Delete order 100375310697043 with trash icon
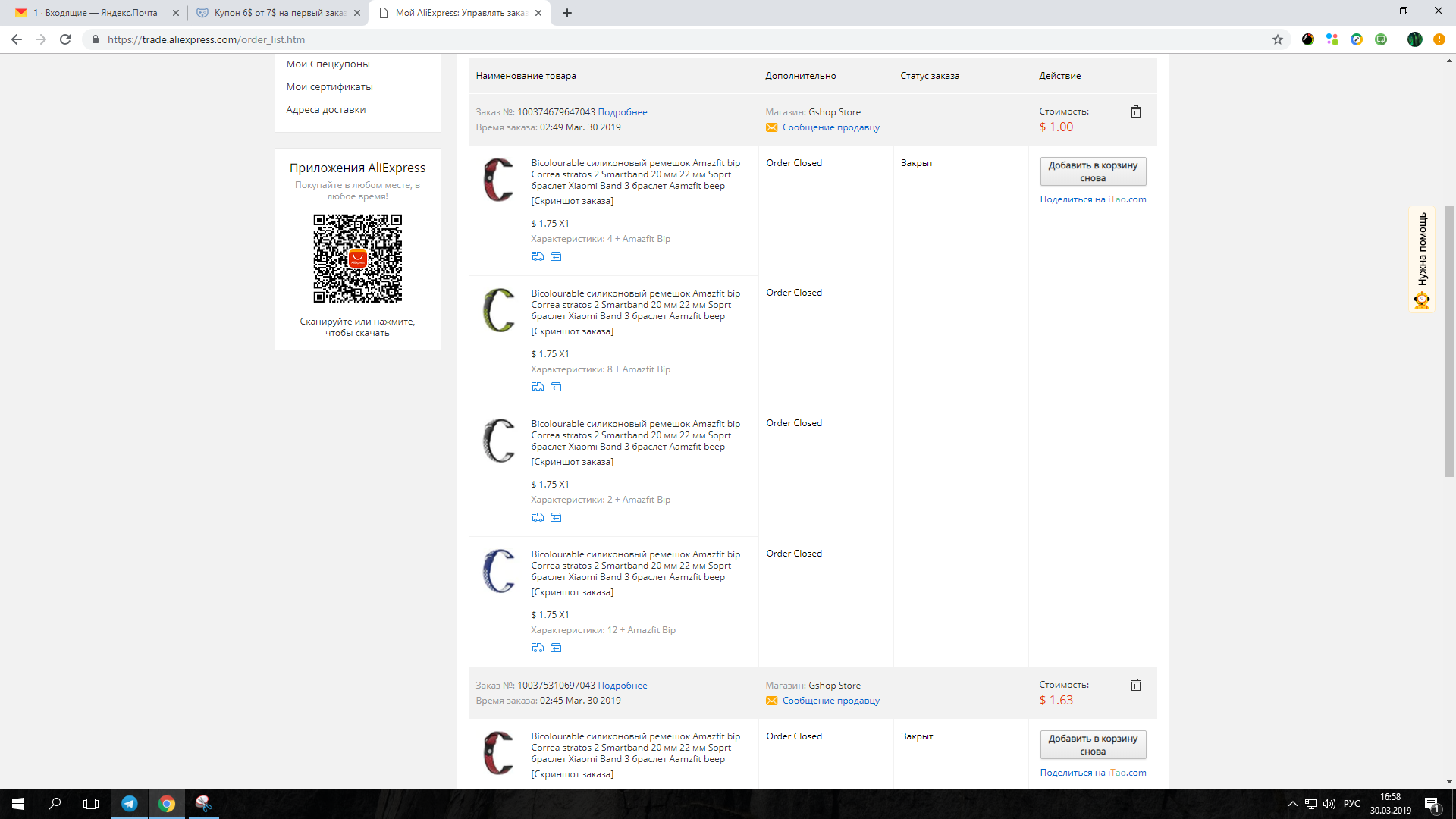Image resolution: width=1456 pixels, height=819 pixels. tap(1136, 685)
